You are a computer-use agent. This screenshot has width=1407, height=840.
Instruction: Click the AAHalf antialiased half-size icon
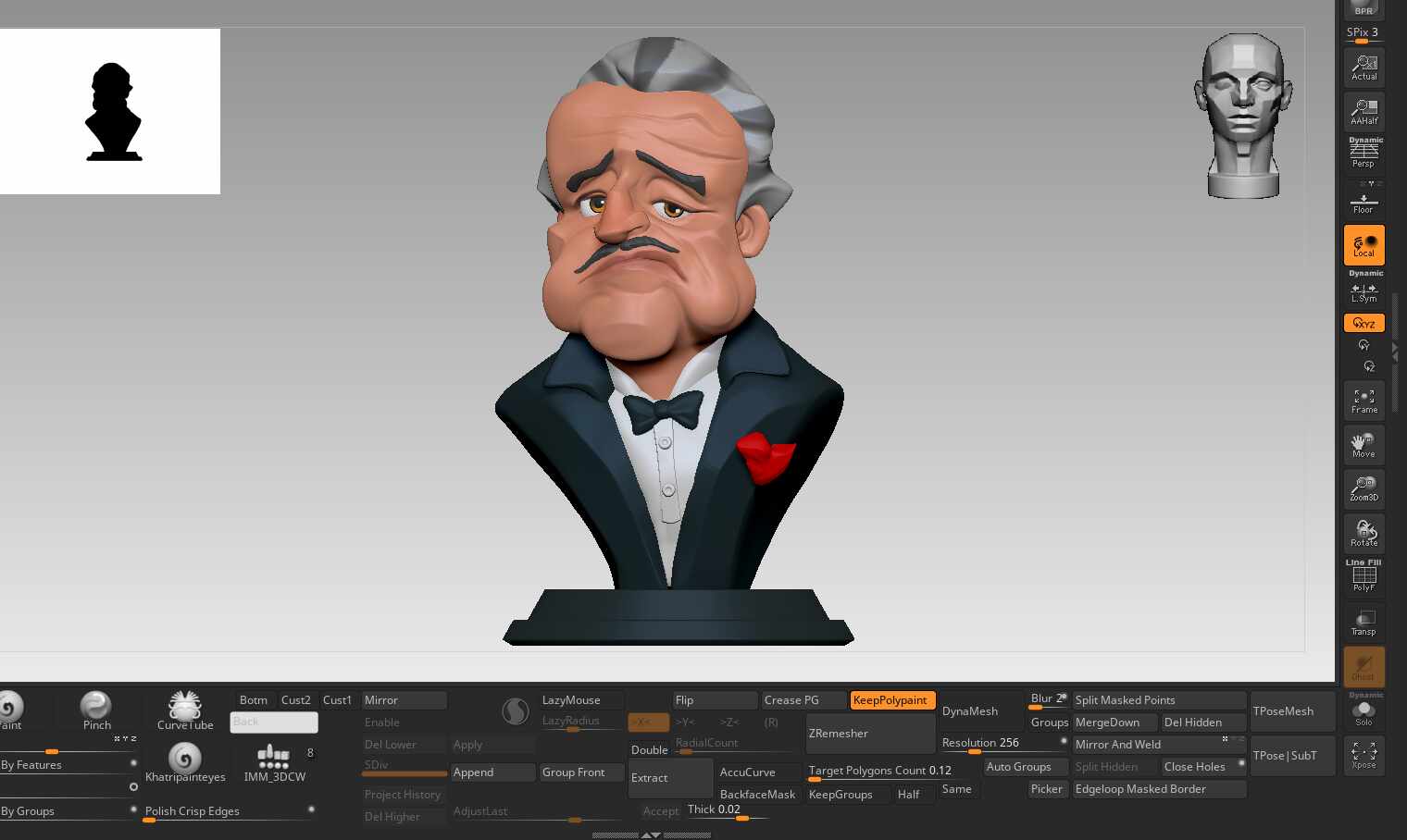point(1363,111)
